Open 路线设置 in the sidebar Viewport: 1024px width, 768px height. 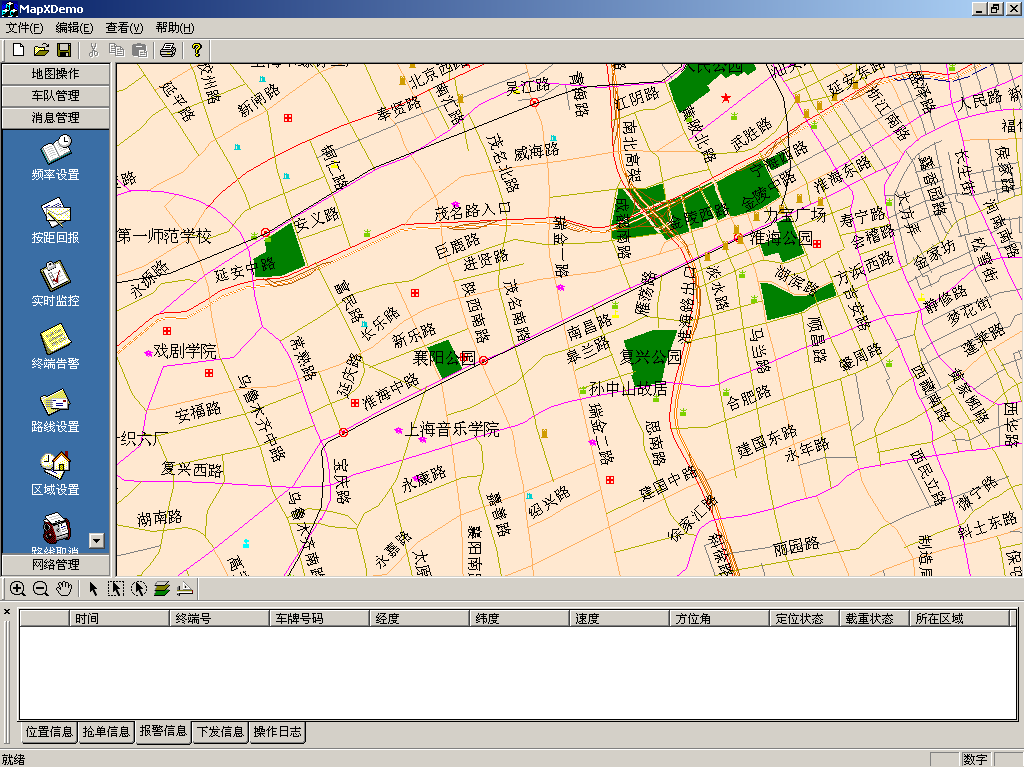[x=56, y=410]
